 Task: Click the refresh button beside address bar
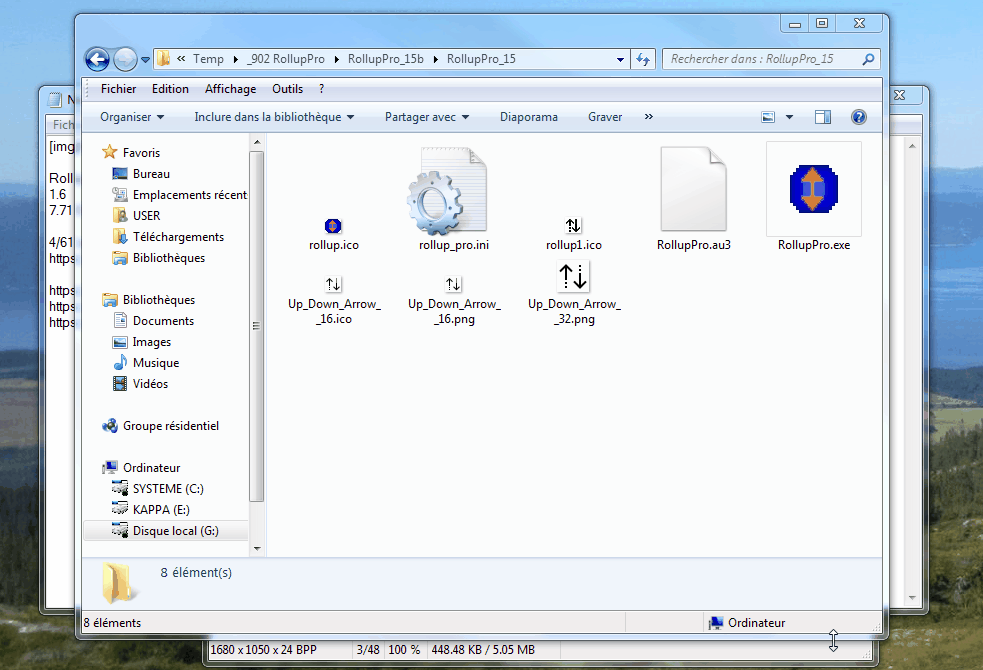(x=643, y=59)
